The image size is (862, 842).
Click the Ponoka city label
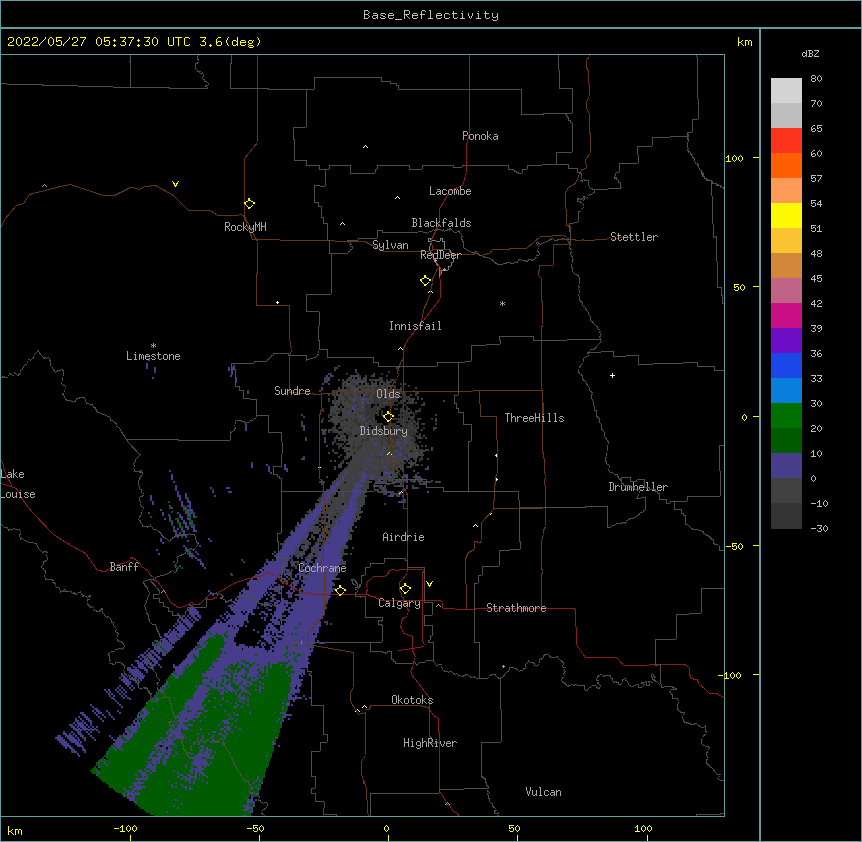click(x=480, y=136)
